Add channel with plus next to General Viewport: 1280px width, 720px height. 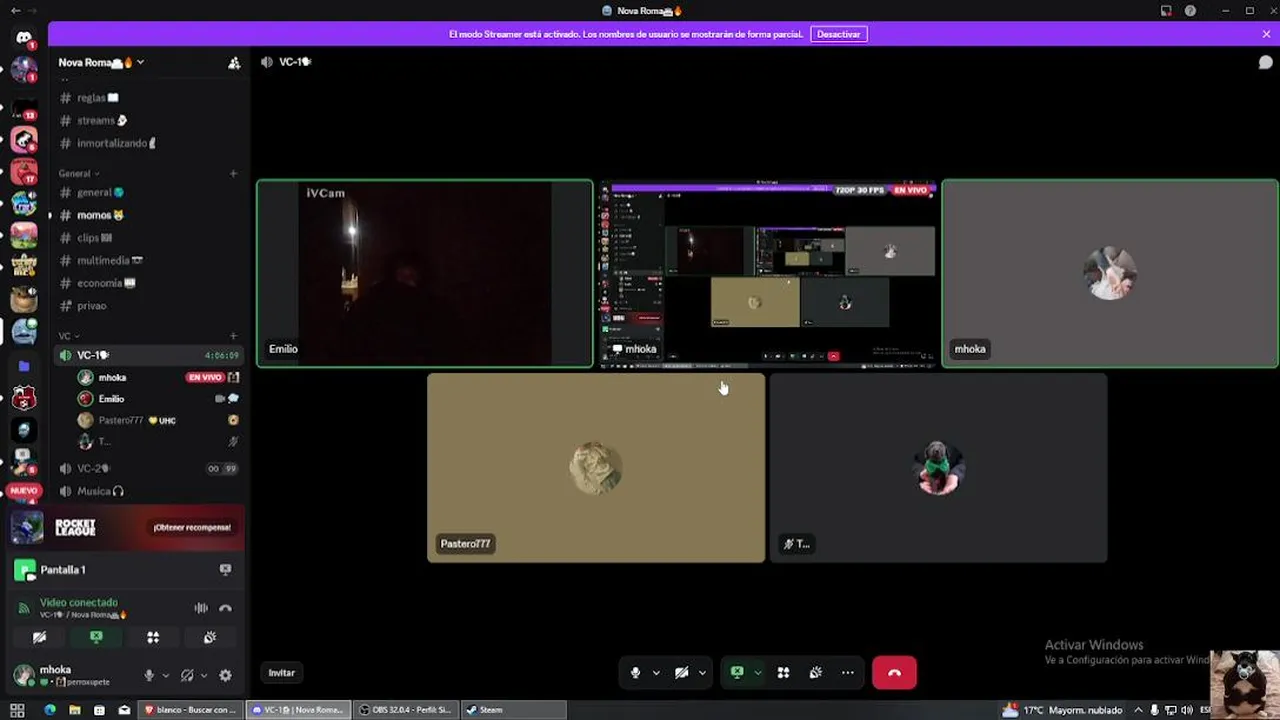click(233, 173)
